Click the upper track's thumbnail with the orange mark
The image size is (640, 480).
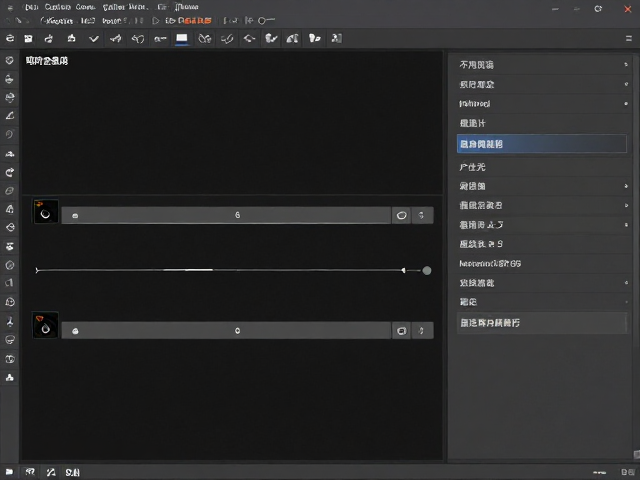(46, 211)
